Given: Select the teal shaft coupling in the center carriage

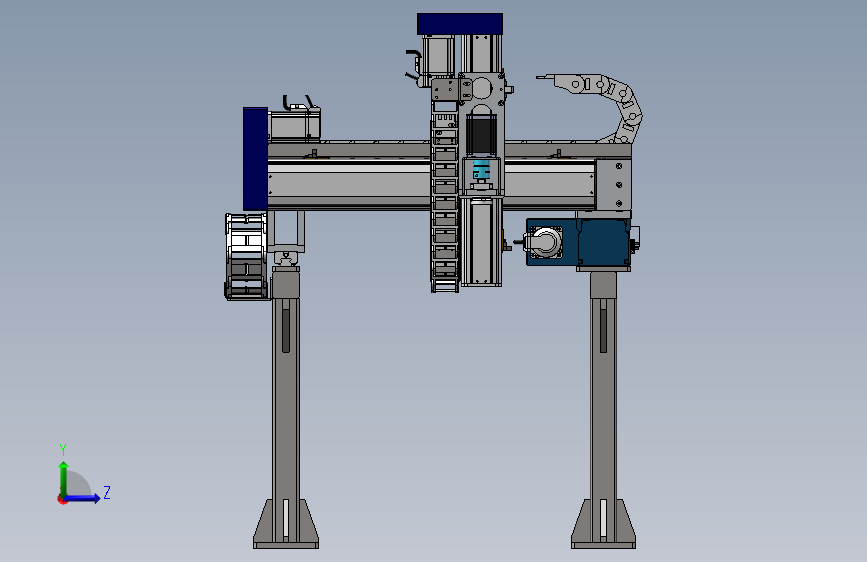Looking at the screenshot, I should (x=482, y=170).
